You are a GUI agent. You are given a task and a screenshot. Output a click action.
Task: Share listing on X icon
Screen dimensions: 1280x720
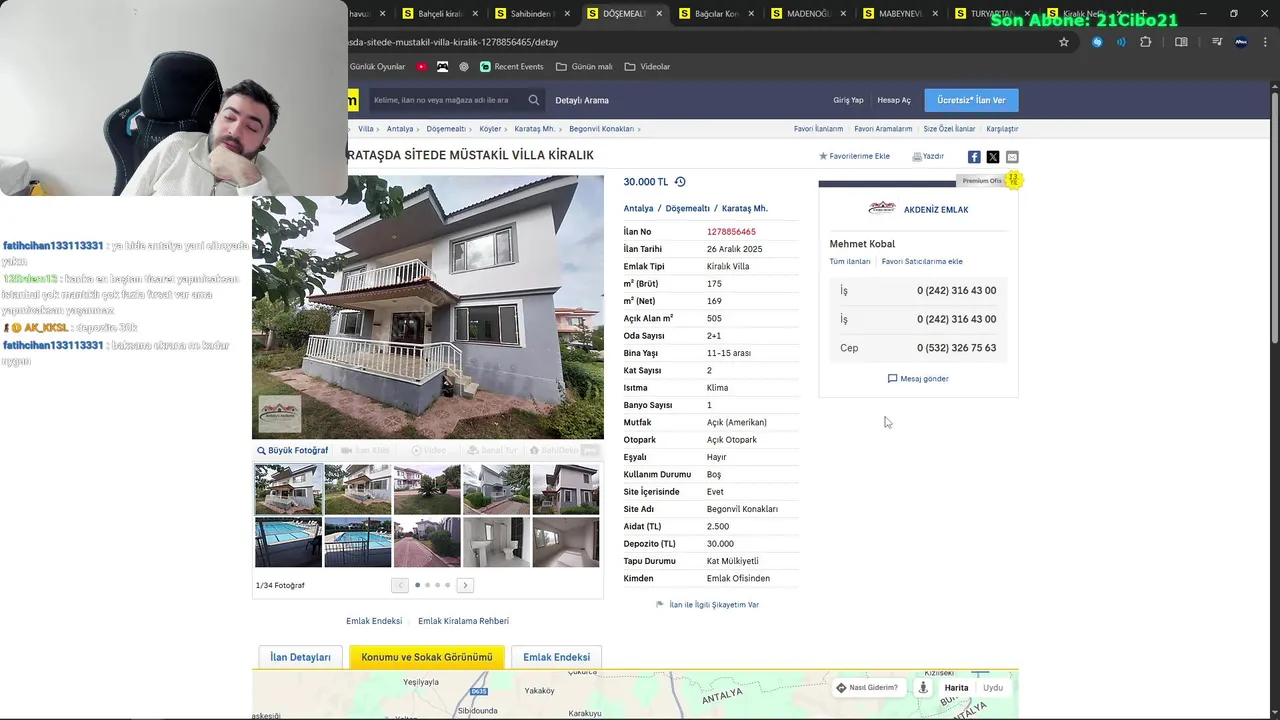coord(993,157)
